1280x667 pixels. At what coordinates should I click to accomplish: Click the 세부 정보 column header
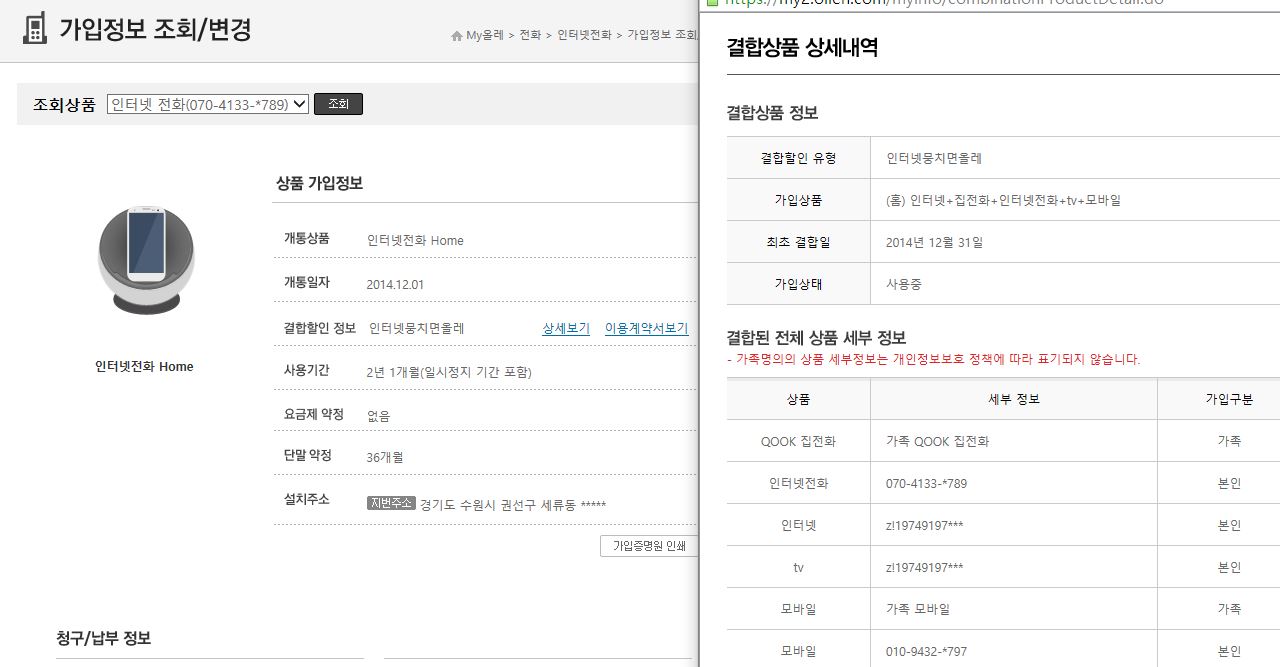point(1013,399)
